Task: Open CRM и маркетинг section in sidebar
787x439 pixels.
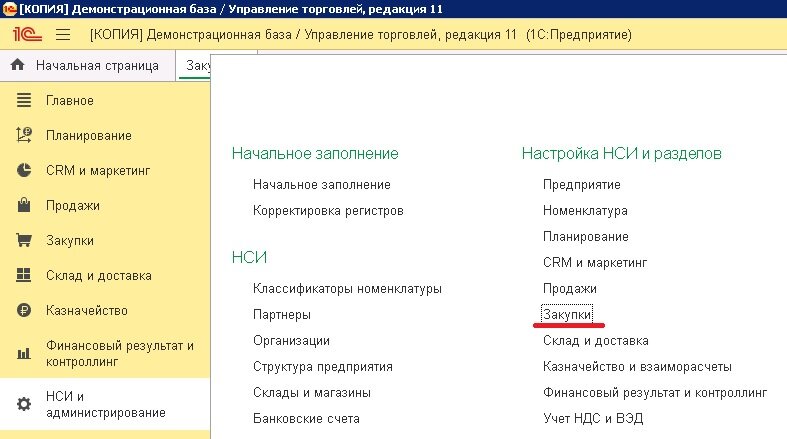Action: pos(98,171)
